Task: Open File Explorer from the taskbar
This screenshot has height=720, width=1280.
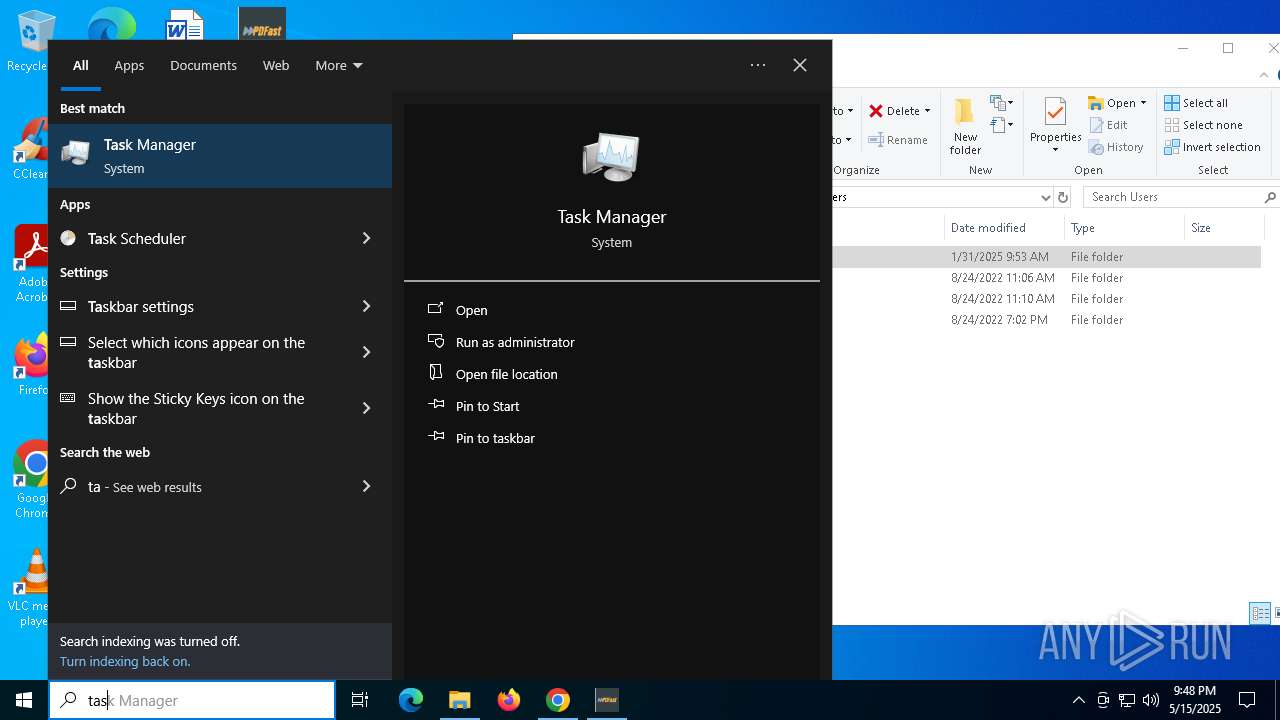Action: (x=460, y=700)
